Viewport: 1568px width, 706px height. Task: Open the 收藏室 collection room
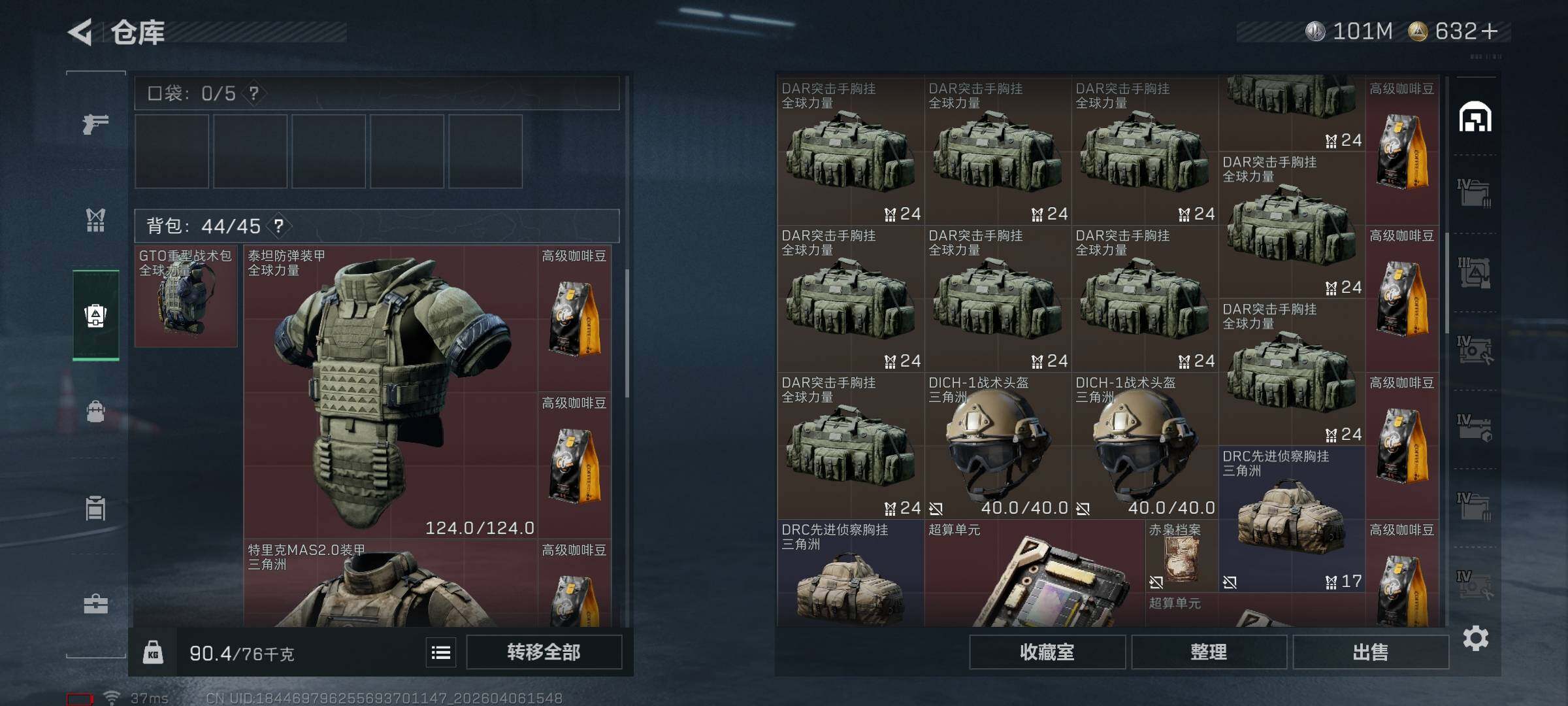(x=1047, y=652)
